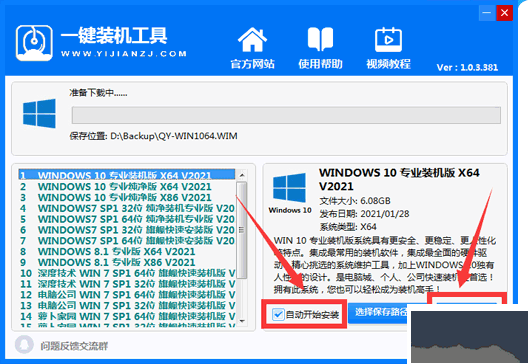The width and height of the screenshot is (528, 364).
Task: Click the Windows logo beside download progress
Action: [x=39, y=113]
